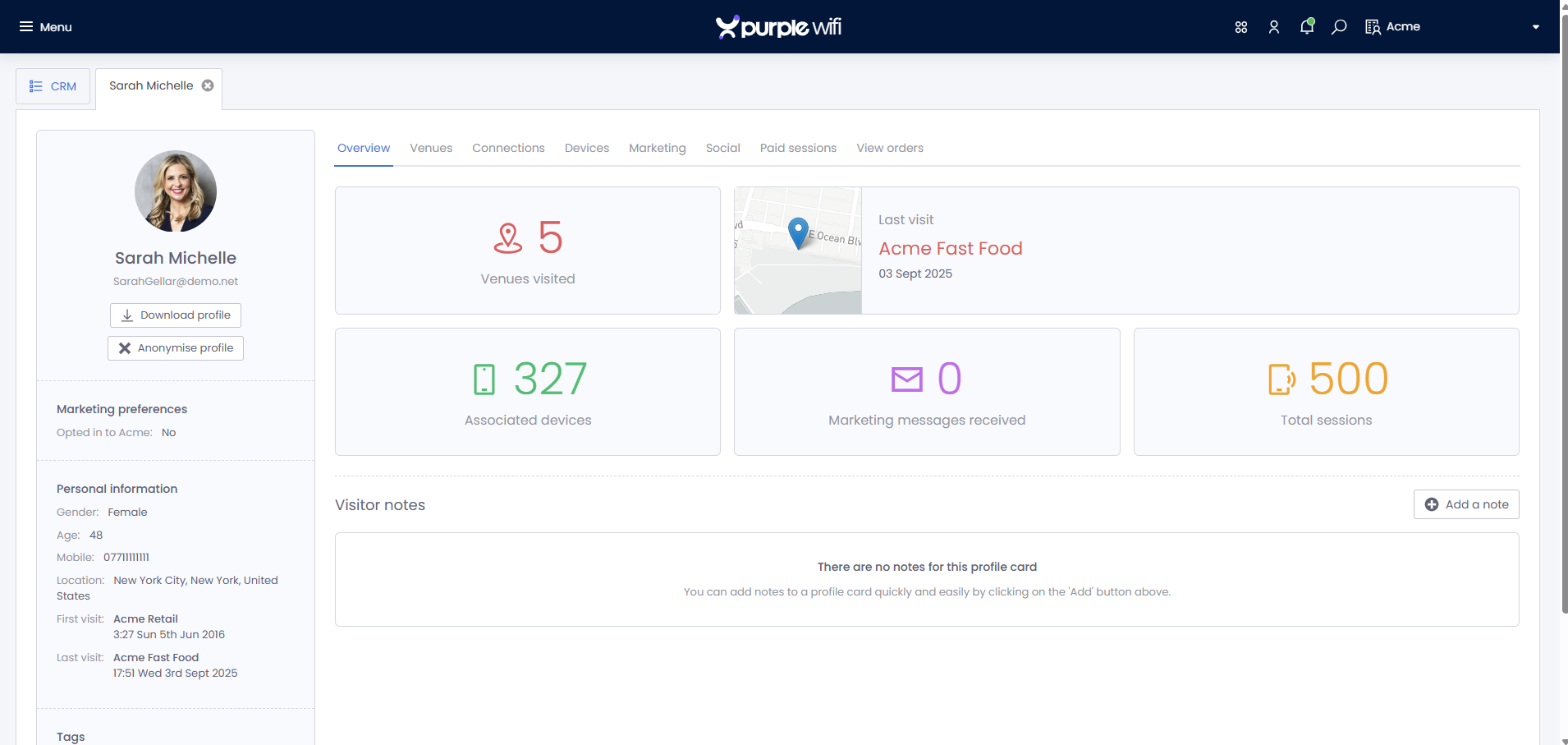Viewport: 1568px width, 745px height.
Task: Switch to the View orders tab
Action: pyautogui.click(x=890, y=148)
